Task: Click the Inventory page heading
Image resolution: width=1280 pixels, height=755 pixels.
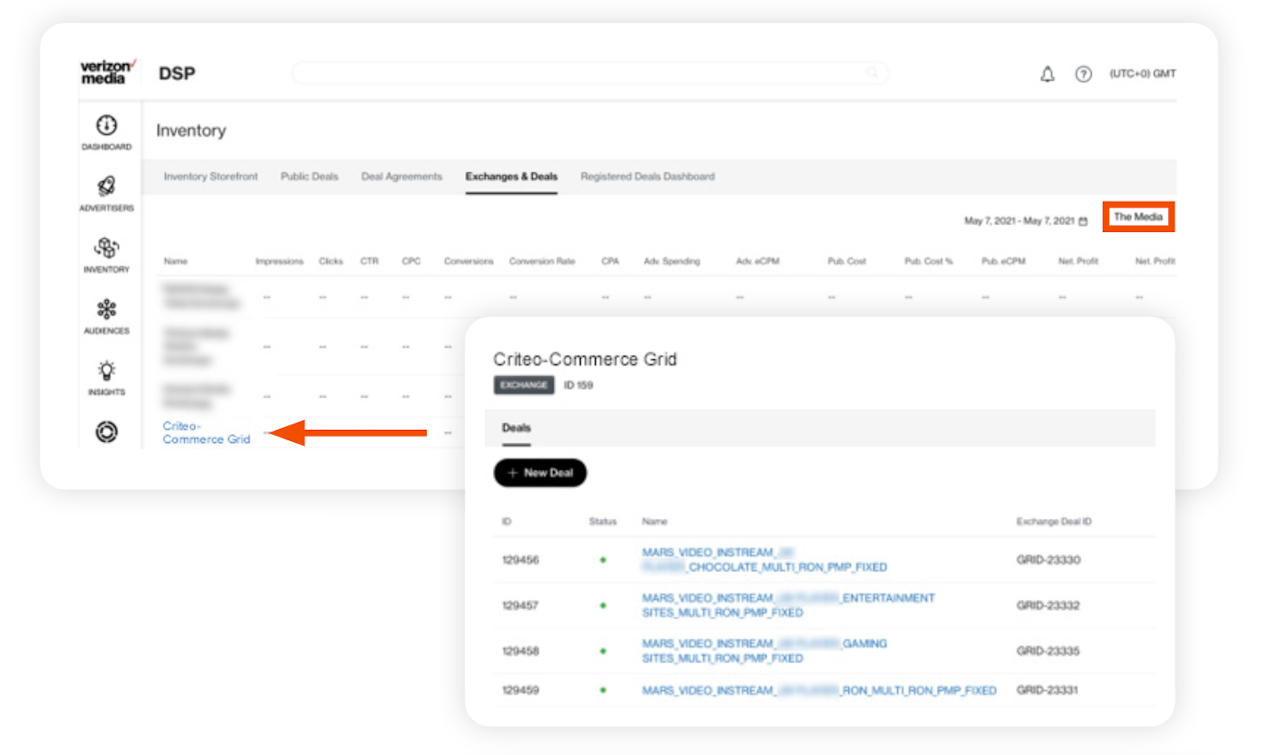Action: click(x=191, y=130)
